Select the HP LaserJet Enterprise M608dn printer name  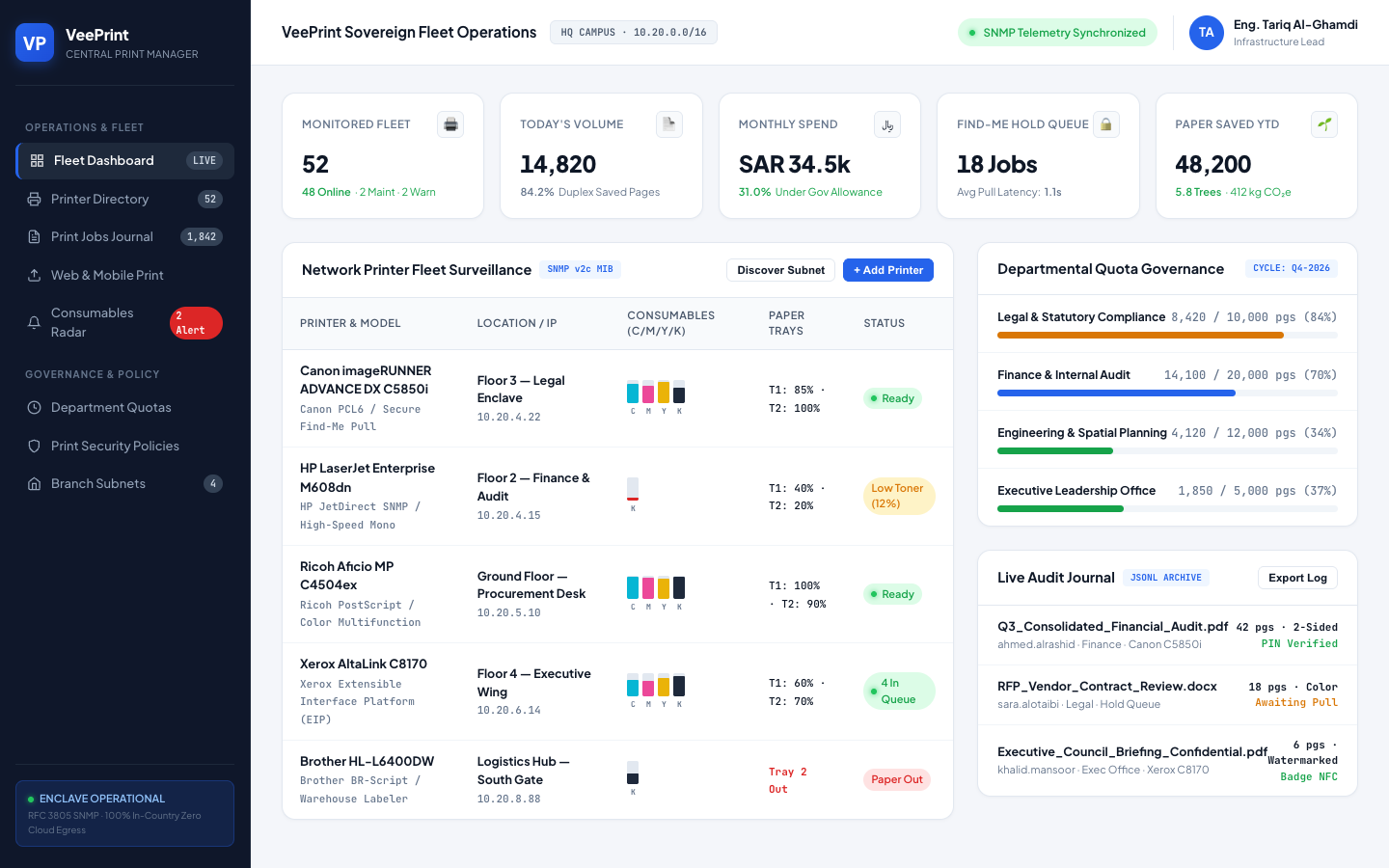click(x=368, y=477)
